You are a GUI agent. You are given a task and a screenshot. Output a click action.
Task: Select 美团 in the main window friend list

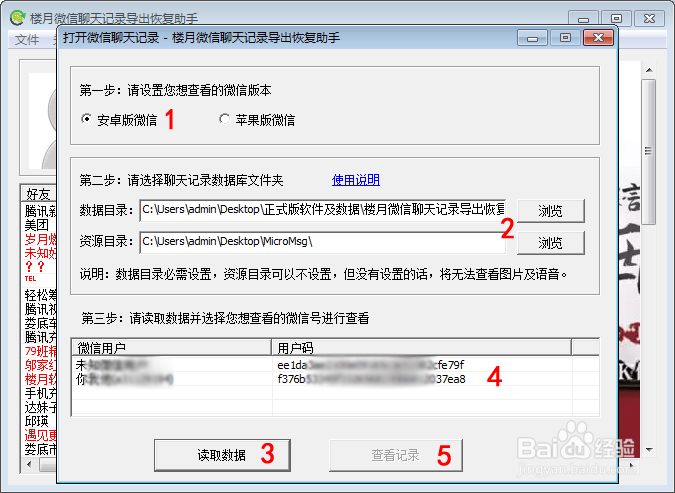click(x=37, y=225)
